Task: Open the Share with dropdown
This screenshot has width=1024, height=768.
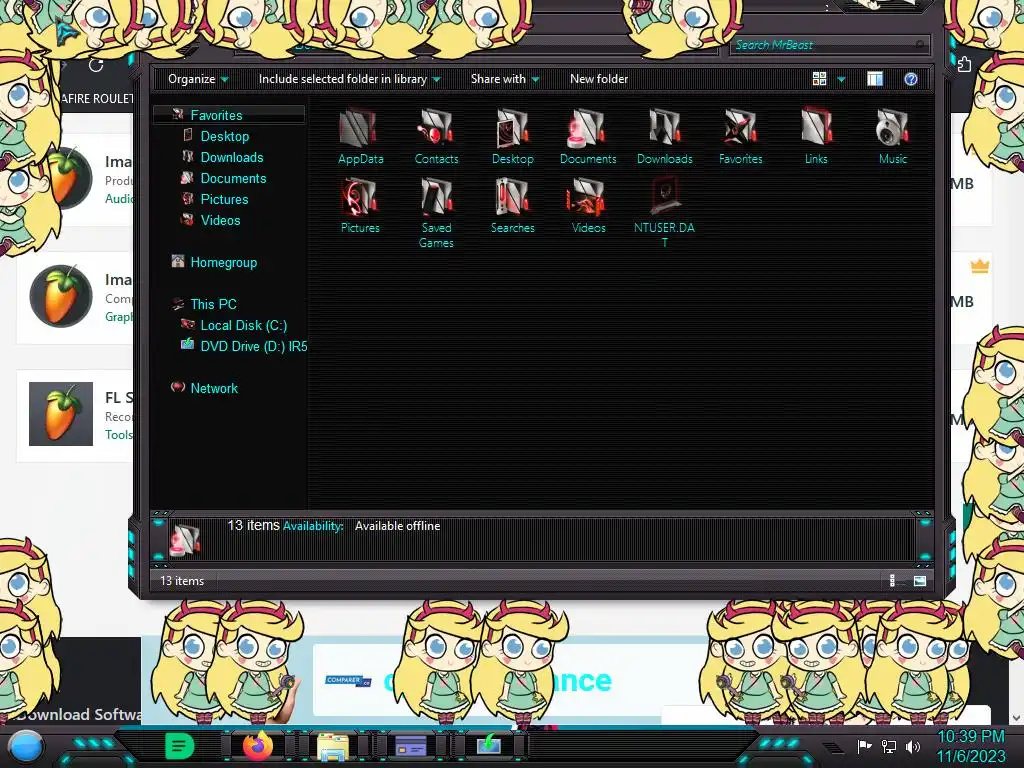Action: tap(505, 79)
